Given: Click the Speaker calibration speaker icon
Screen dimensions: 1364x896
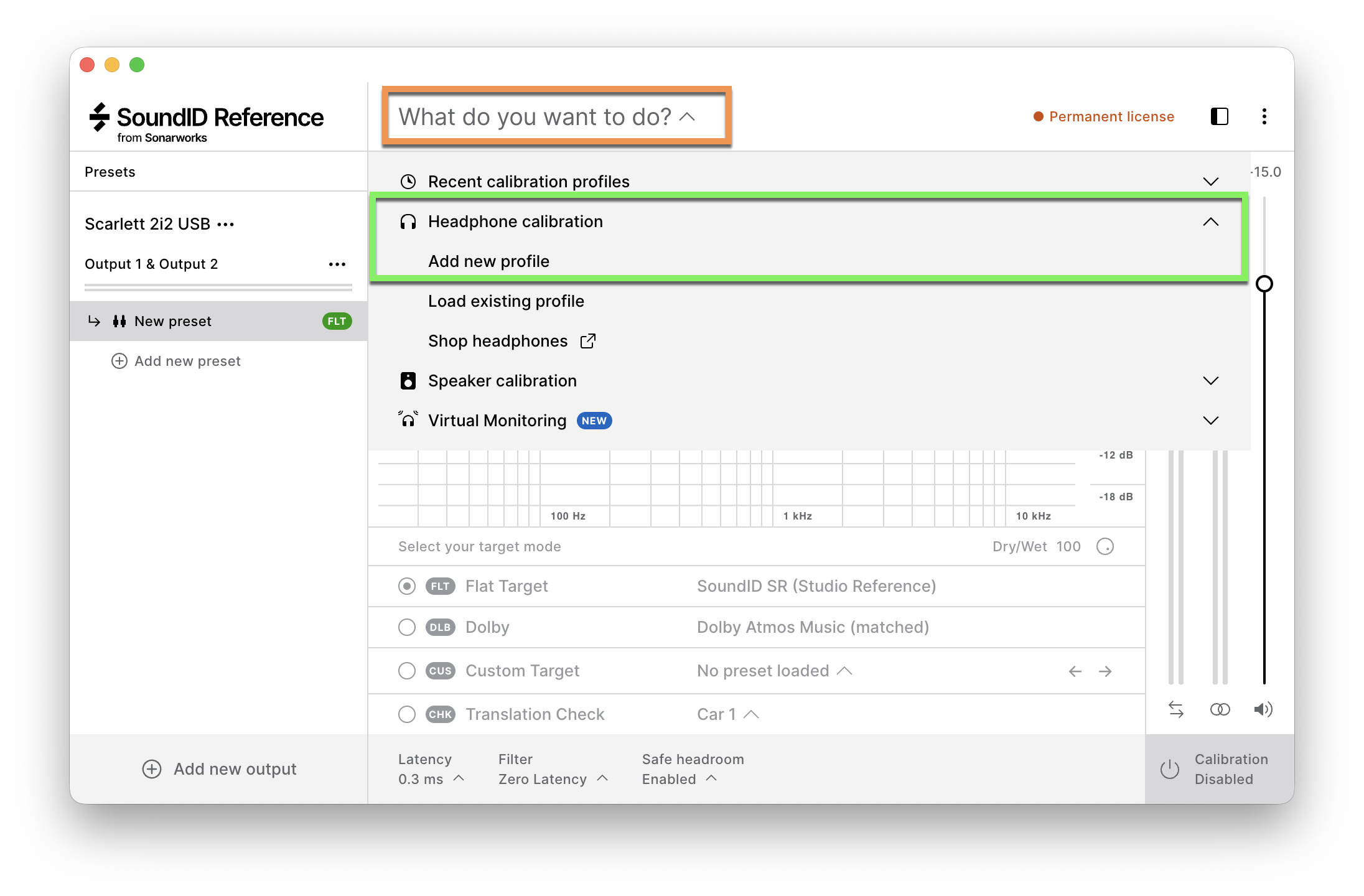Looking at the screenshot, I should click(x=408, y=381).
